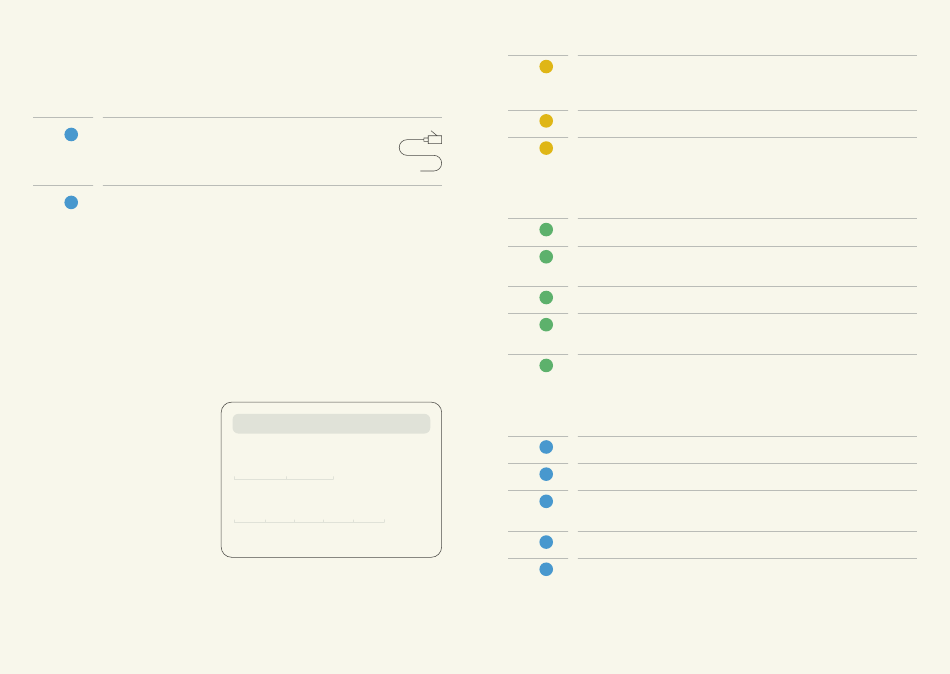The image size is (950, 674).
Task: Click the blue dot beside the cable icon row
Action: (71, 135)
